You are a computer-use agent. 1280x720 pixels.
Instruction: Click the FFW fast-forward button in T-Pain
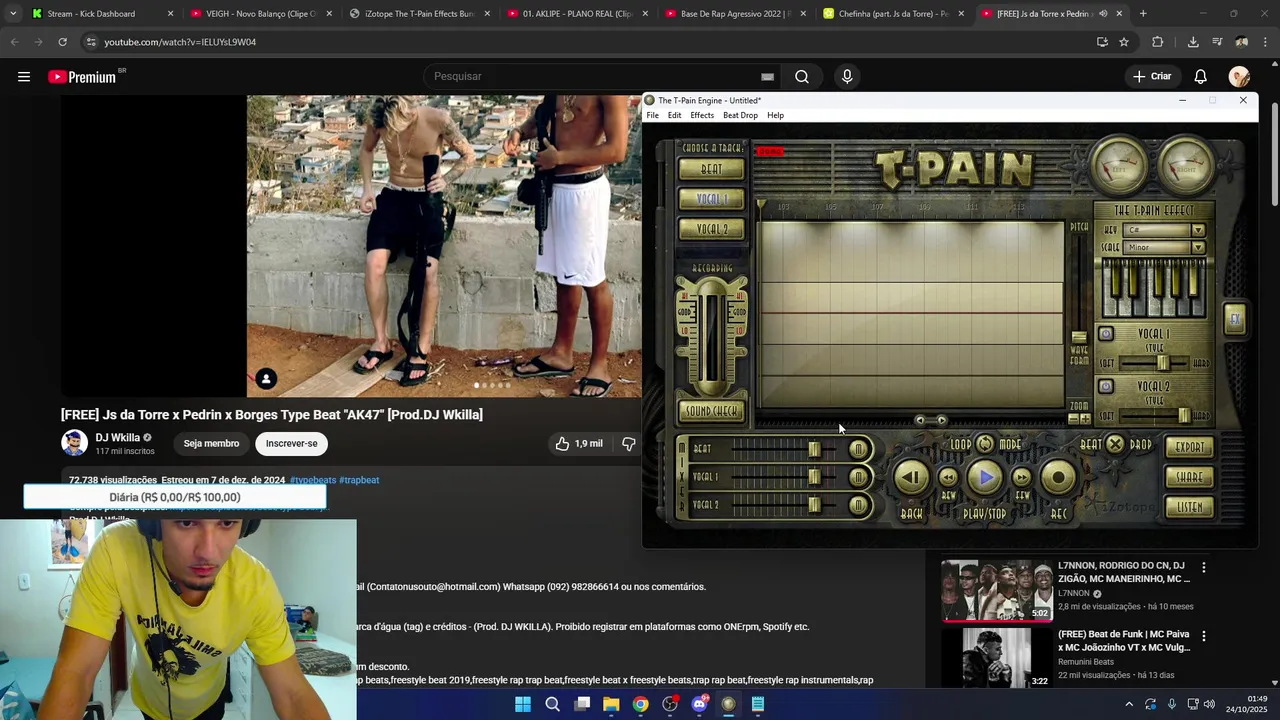coord(1022,478)
